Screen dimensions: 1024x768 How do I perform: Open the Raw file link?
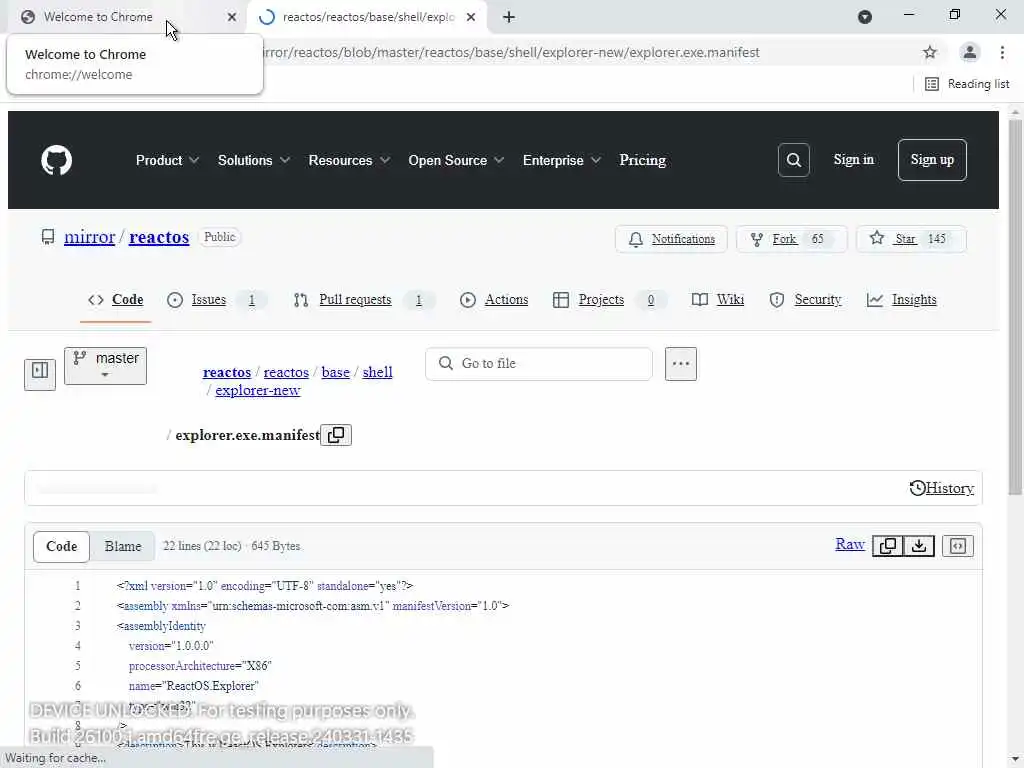(x=850, y=545)
